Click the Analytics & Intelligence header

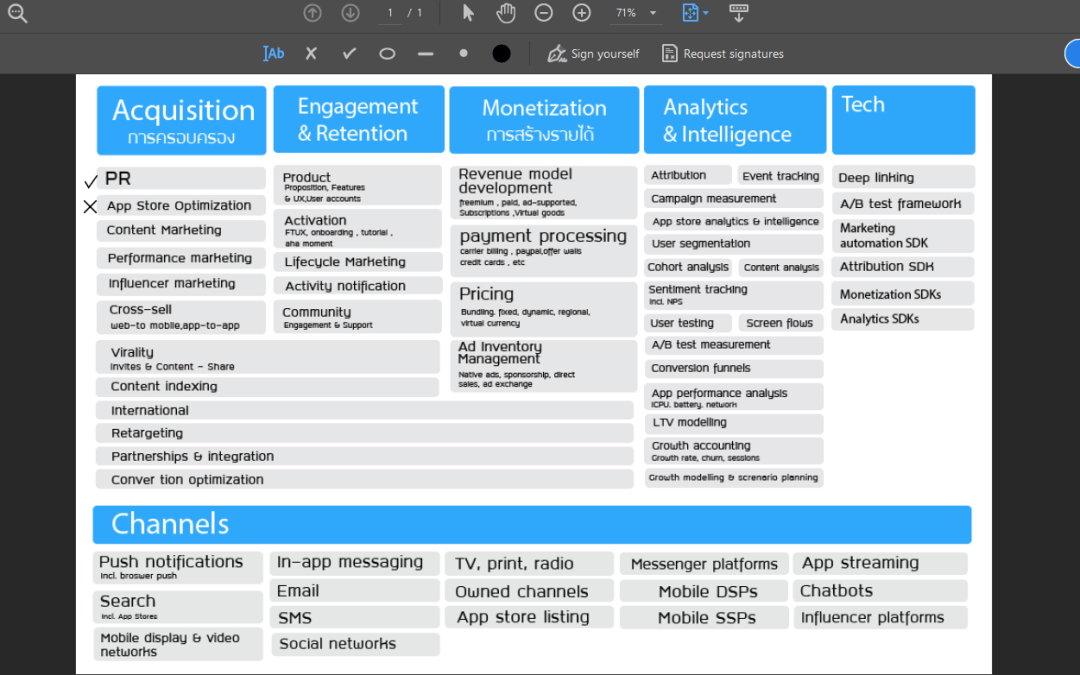pos(735,120)
